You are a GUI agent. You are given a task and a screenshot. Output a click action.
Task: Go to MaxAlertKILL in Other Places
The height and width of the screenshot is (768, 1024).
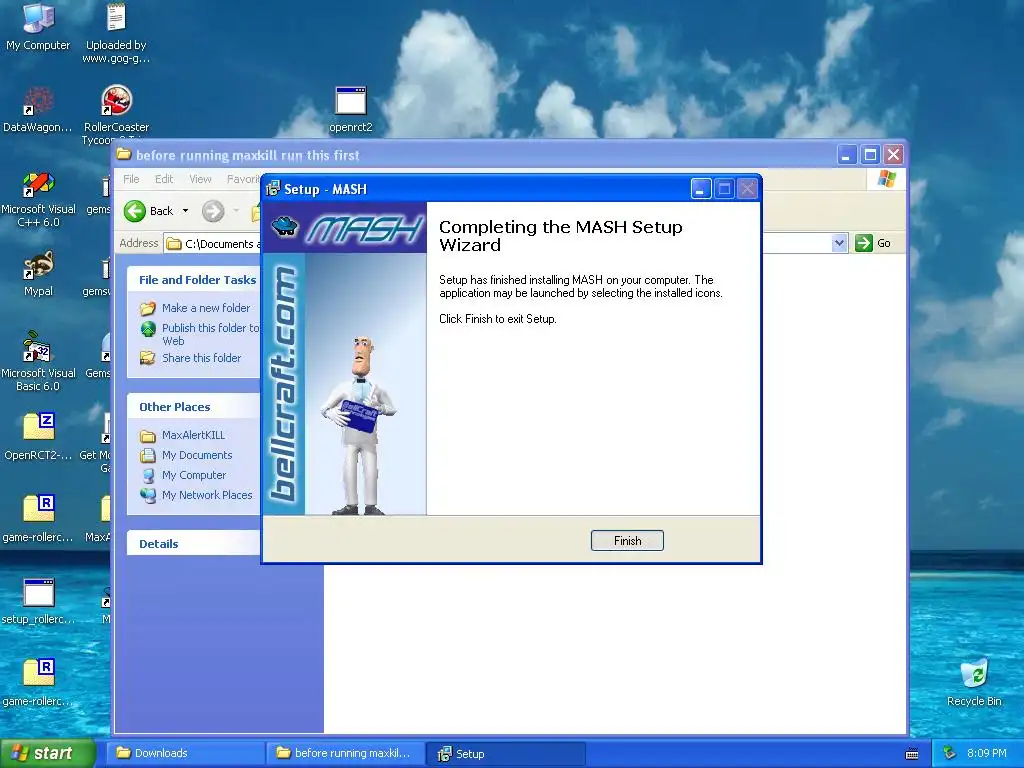click(193, 435)
